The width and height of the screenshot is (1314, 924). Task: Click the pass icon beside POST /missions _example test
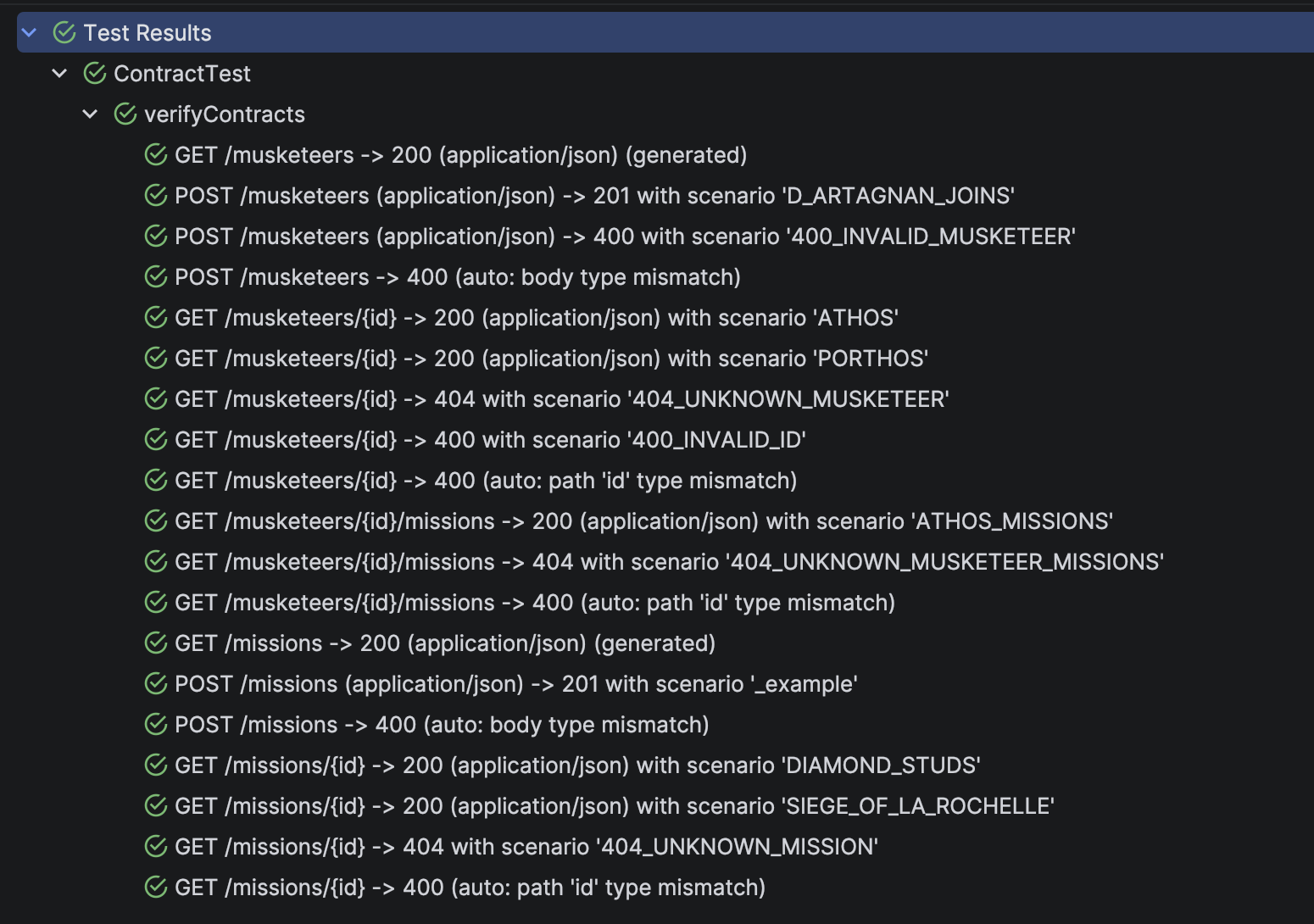tap(156, 683)
